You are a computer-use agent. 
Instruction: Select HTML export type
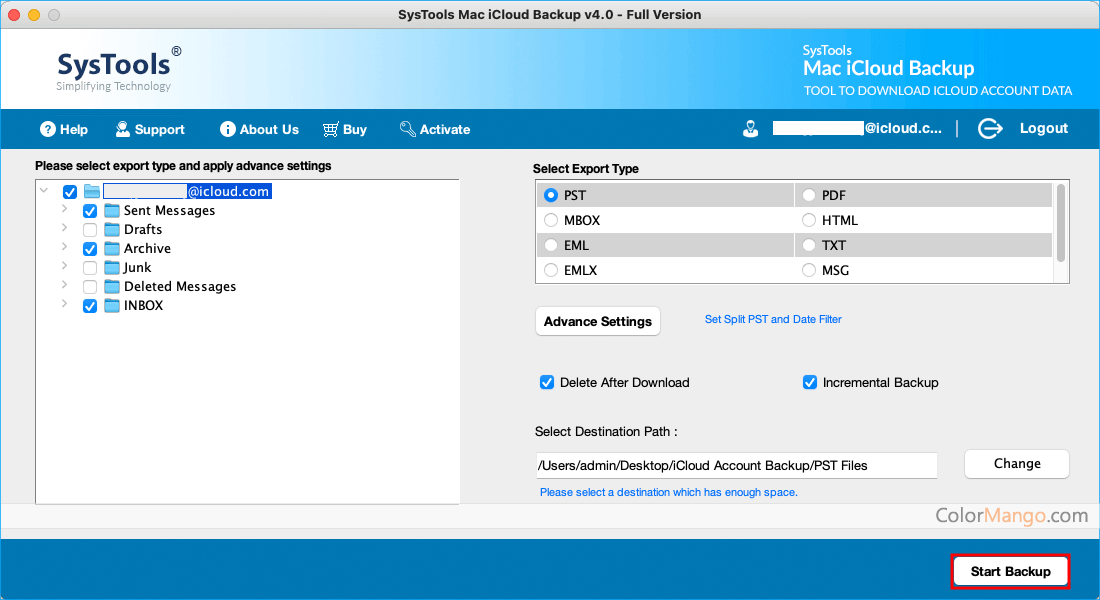click(809, 220)
